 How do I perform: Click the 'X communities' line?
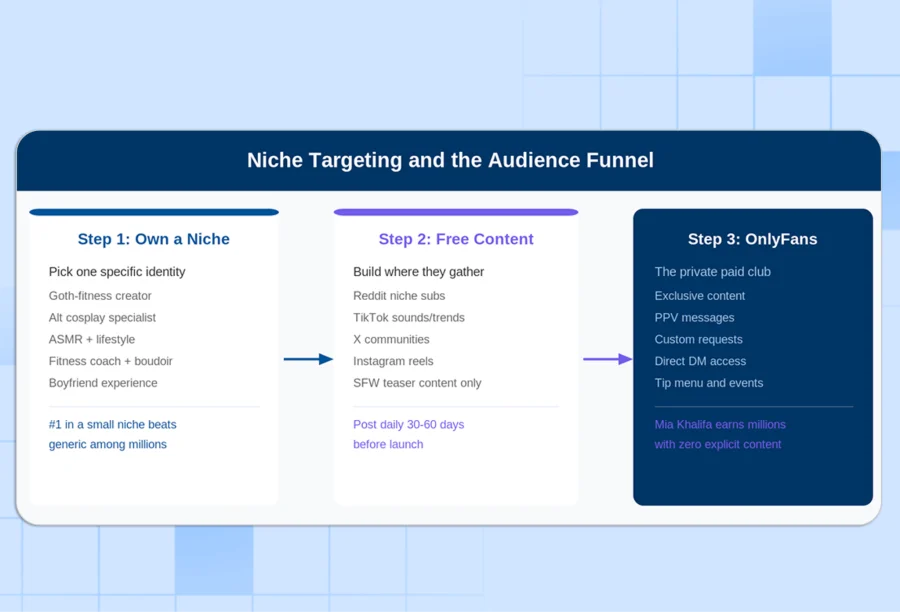(391, 339)
